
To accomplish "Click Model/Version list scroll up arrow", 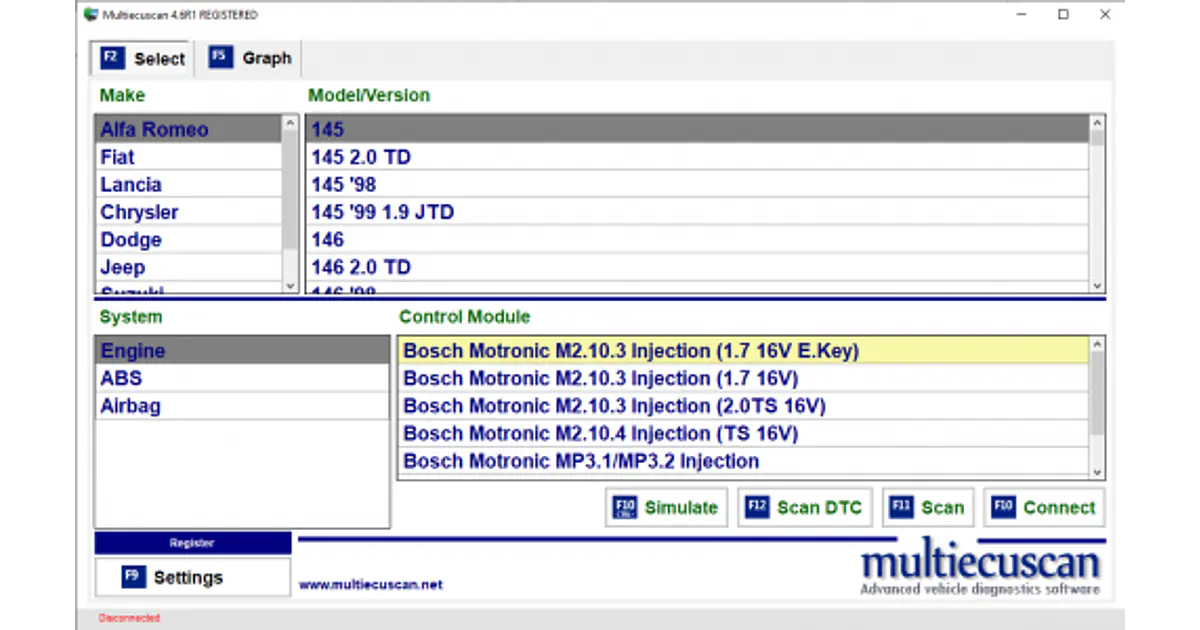I will [x=1097, y=123].
